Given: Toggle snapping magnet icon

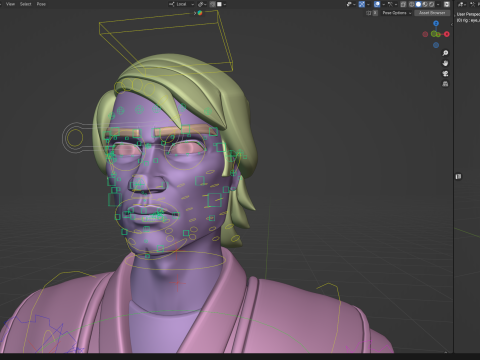Looking at the screenshot, I should coord(212,4).
